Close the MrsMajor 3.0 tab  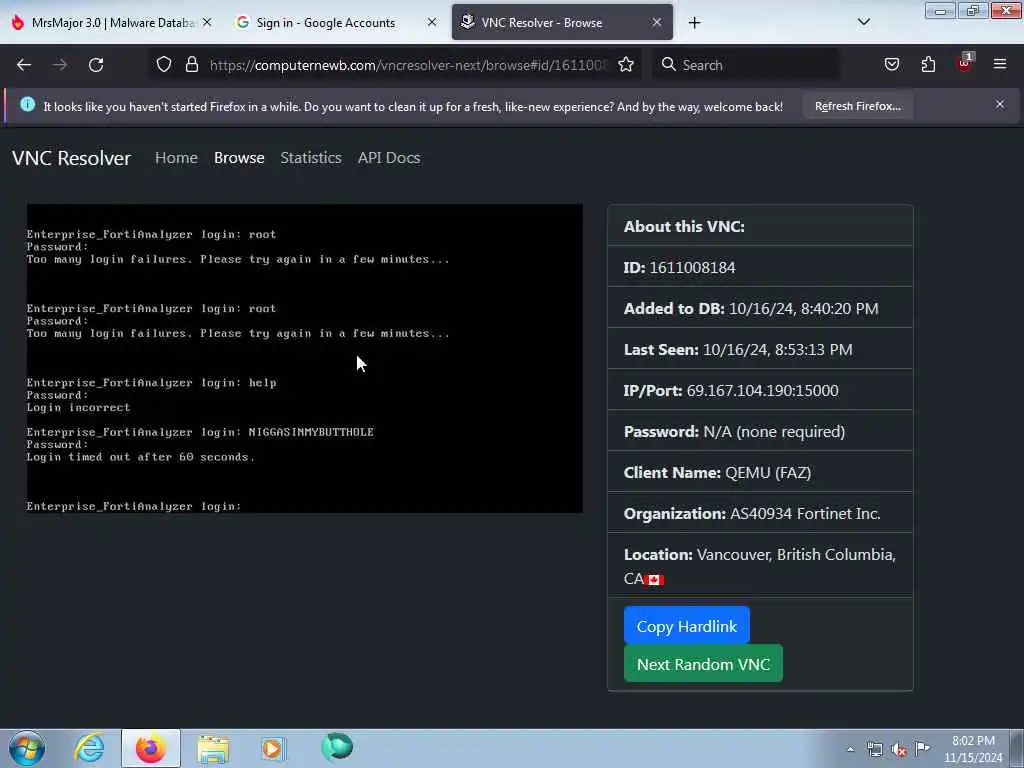[207, 22]
